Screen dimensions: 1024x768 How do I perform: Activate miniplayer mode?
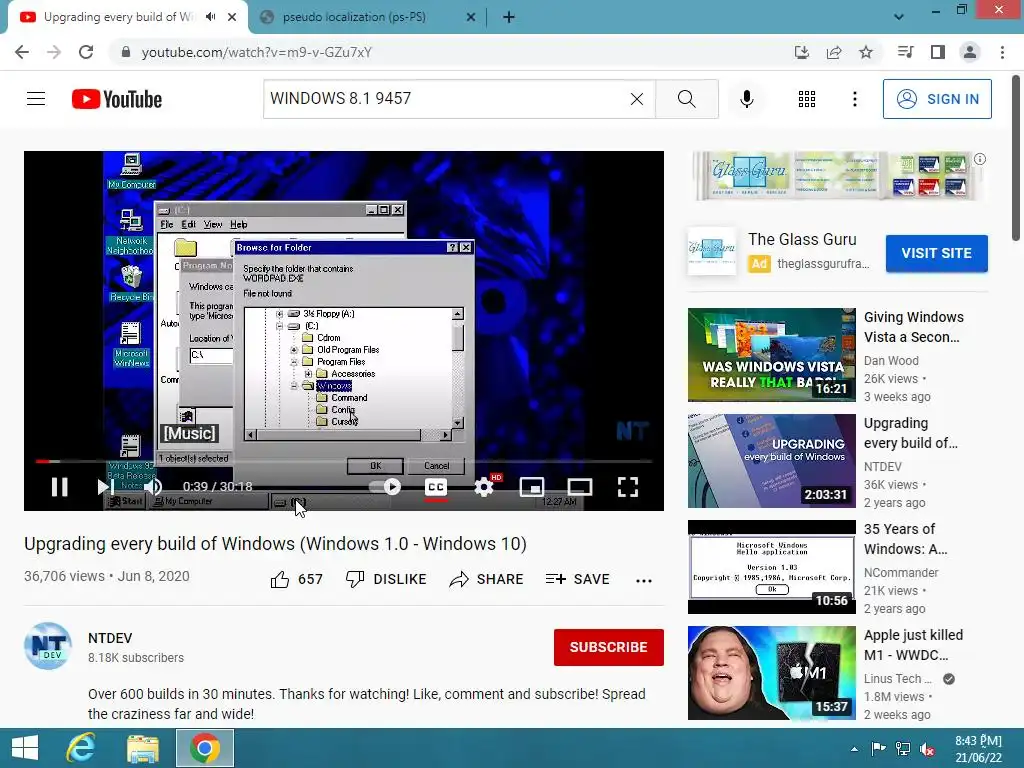click(x=532, y=487)
